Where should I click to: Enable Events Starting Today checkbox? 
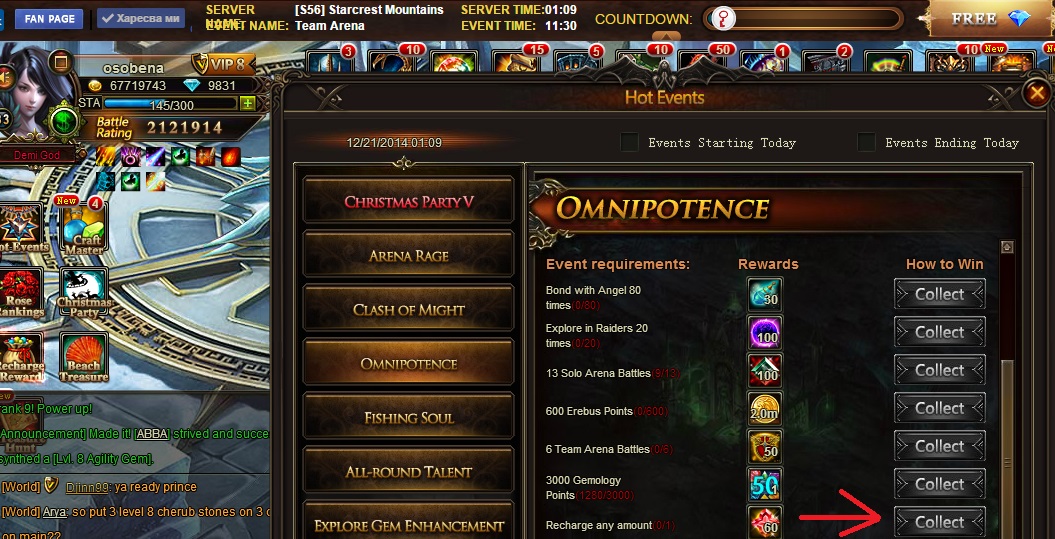tap(629, 142)
